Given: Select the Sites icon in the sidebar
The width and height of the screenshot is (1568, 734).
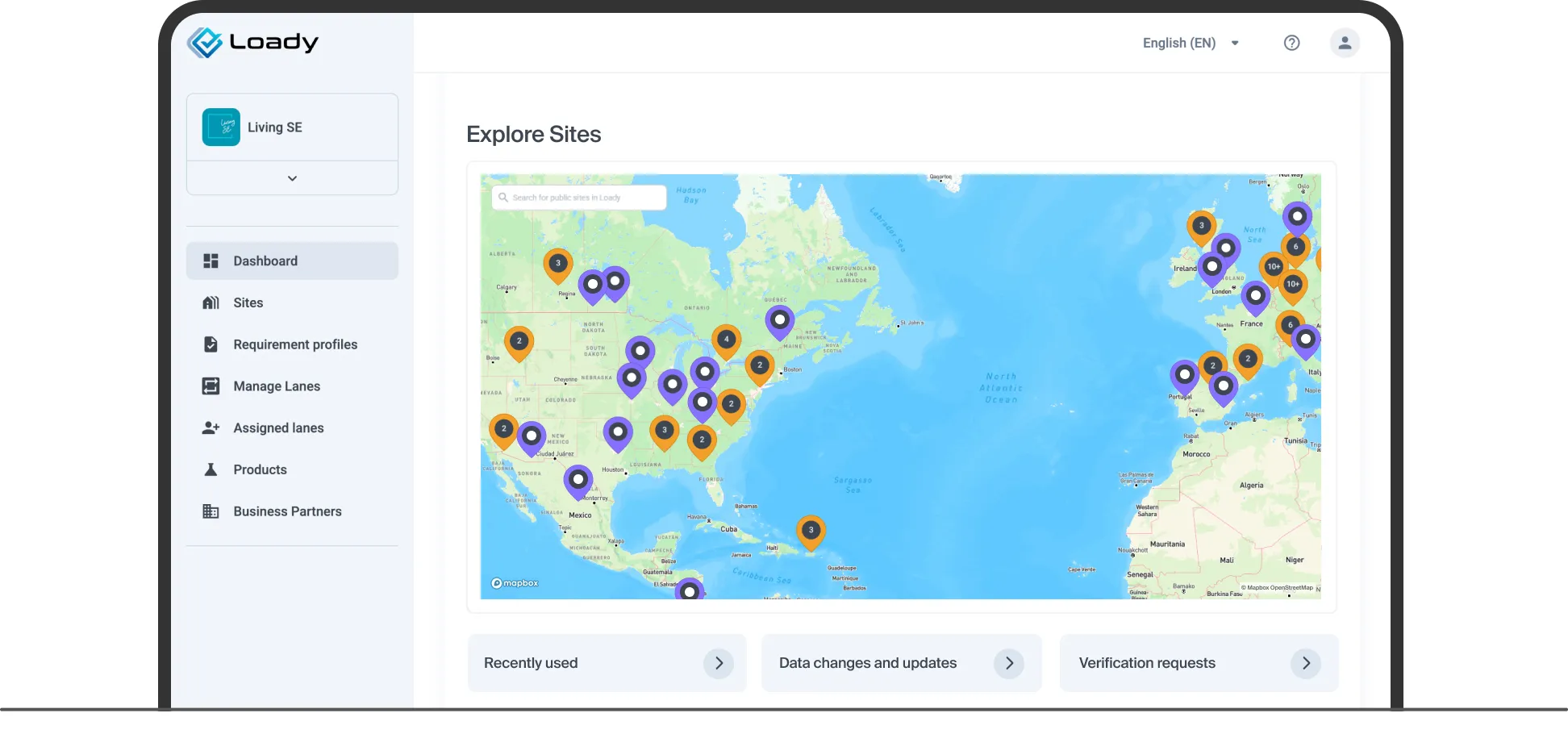Looking at the screenshot, I should (x=211, y=302).
